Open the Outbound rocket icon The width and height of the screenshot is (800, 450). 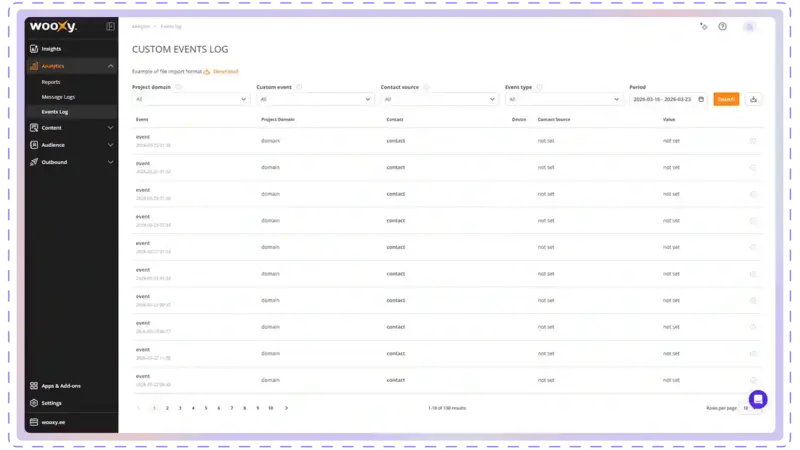[x=34, y=162]
